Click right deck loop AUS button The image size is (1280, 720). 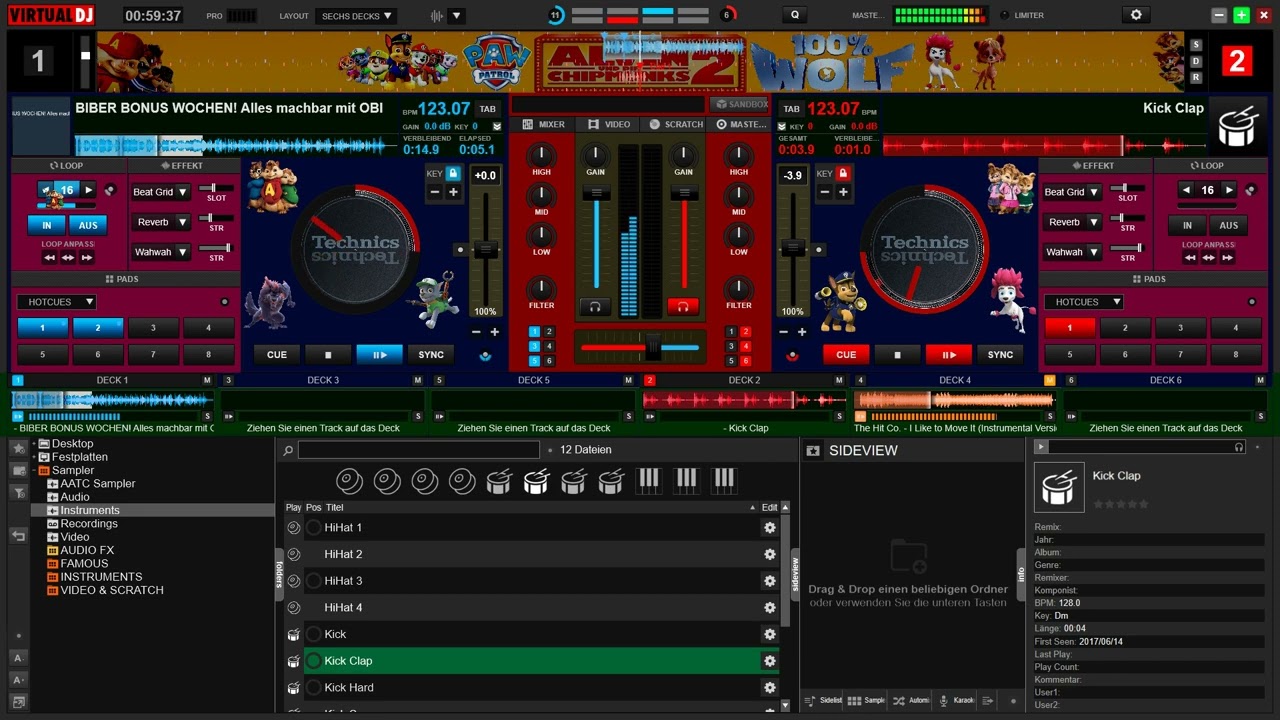pos(1229,226)
